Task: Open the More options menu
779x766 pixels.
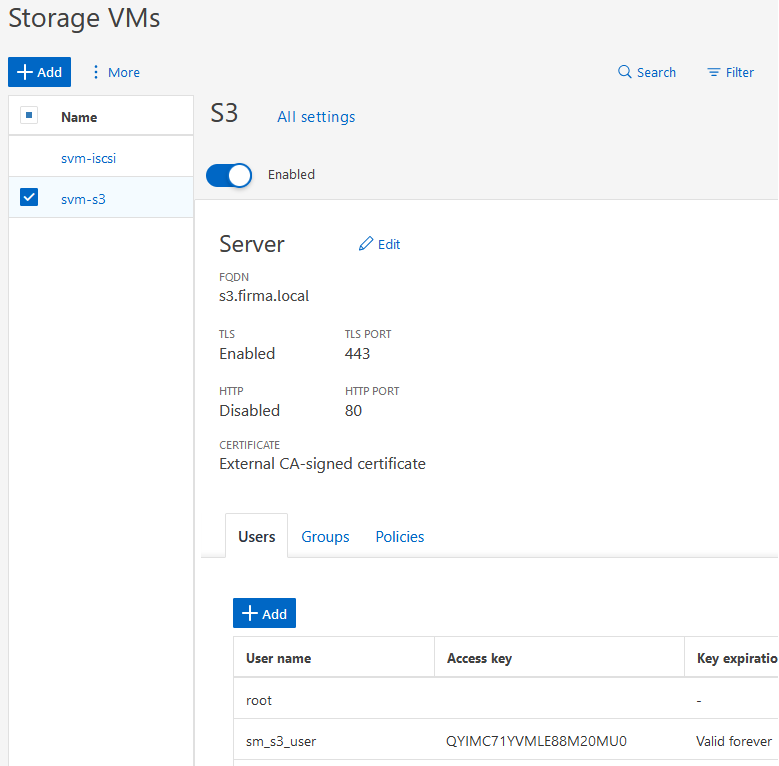Action: tap(116, 73)
